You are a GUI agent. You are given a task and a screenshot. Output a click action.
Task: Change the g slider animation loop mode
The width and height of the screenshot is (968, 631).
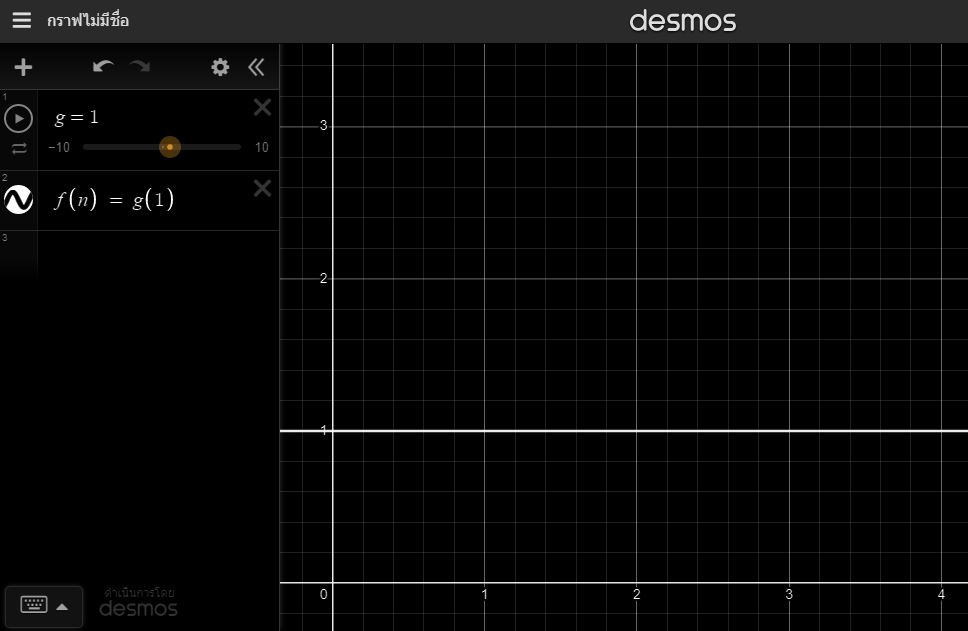click(19, 148)
